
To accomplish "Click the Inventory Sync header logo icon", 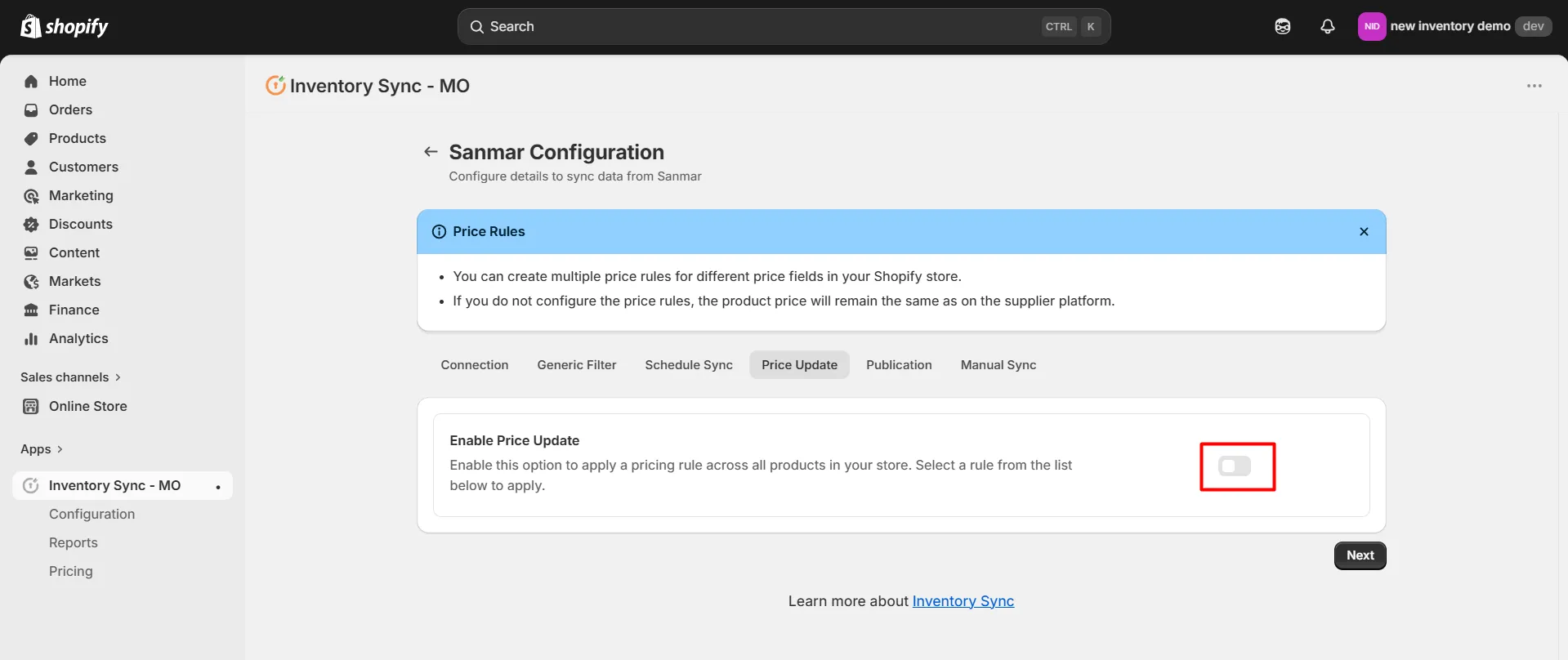I will pos(275,85).
